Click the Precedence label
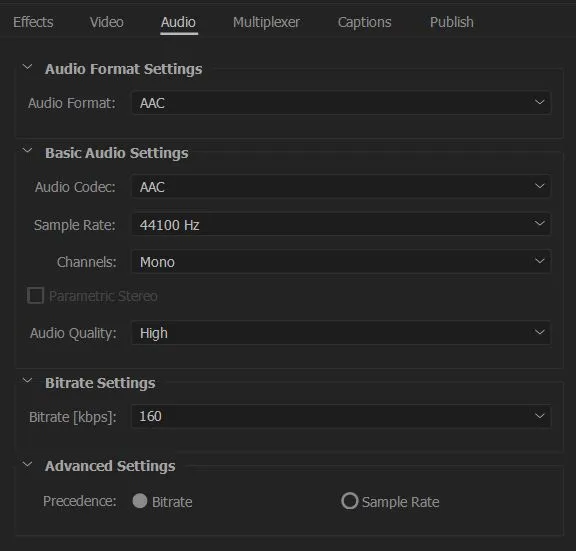Viewport: 576px width, 551px height. 79,501
